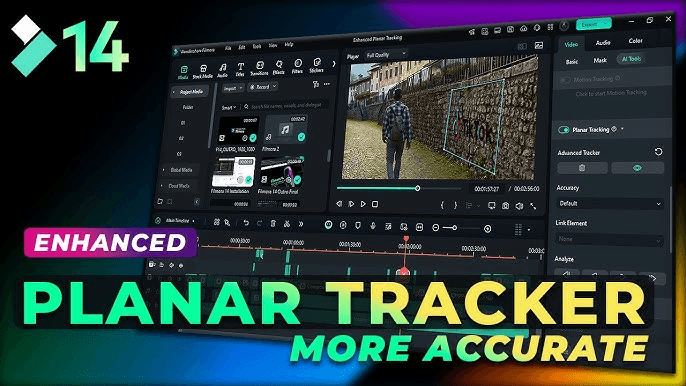Click the redo arrow in timeline toolbar
Image resolution: width=686 pixels, height=386 pixels.
pos(259,224)
